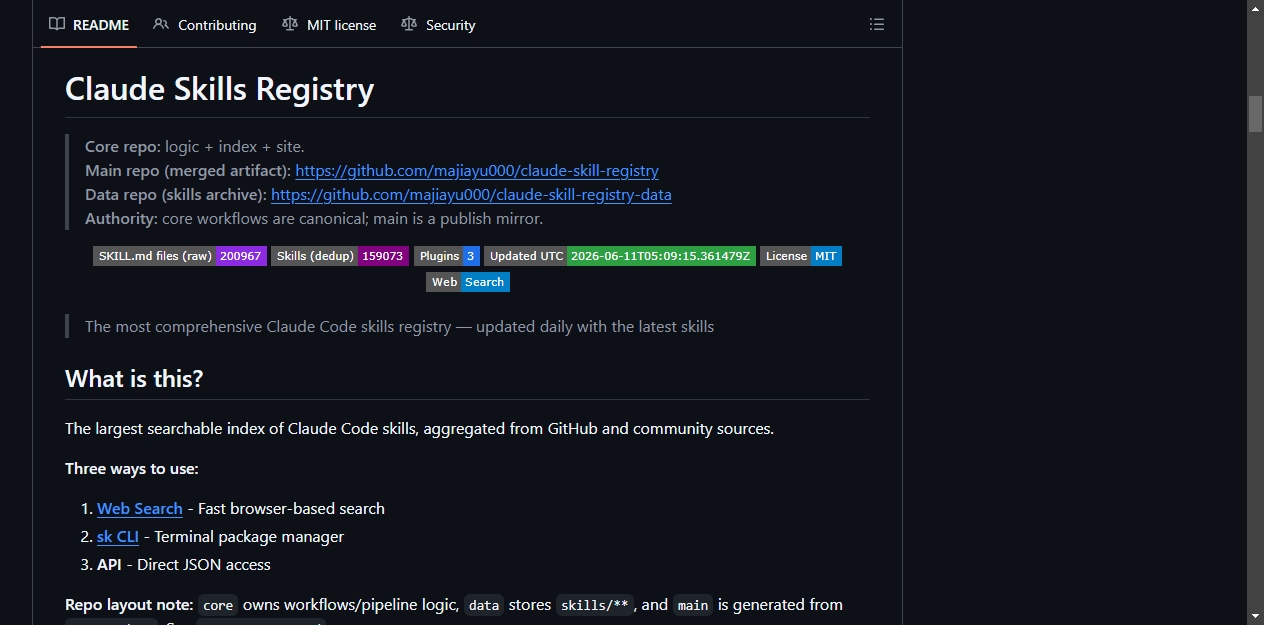Screen dimensions: 1264x625
Task: Click the SKILL.md files (raw) 200967 badge
Action: tap(180, 256)
